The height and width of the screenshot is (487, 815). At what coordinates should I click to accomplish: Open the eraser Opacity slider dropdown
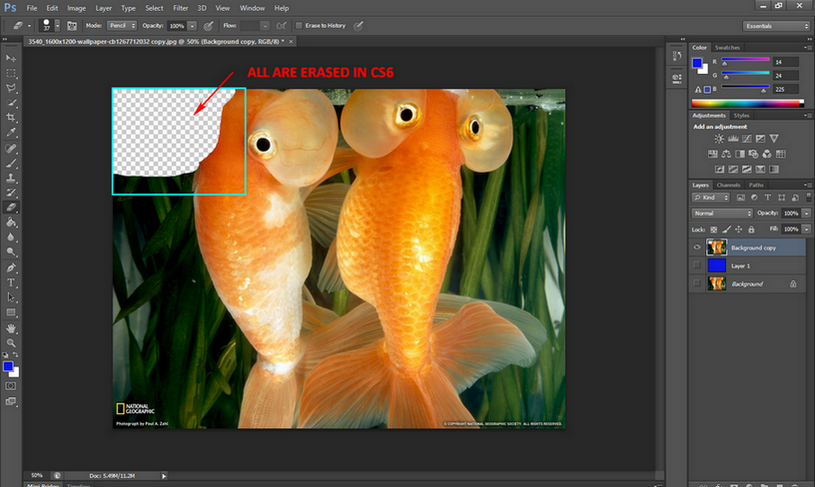pyautogui.click(x=192, y=25)
